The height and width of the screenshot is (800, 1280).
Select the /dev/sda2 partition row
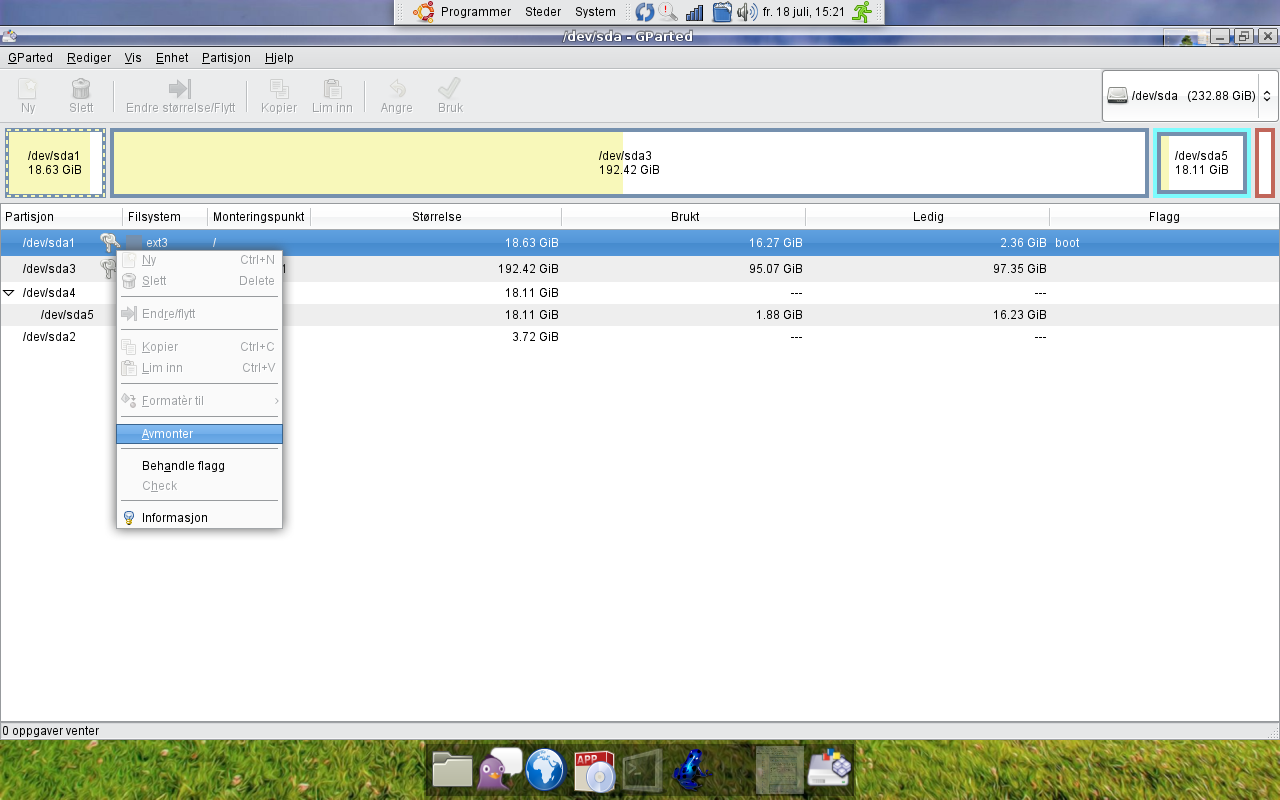pos(640,337)
